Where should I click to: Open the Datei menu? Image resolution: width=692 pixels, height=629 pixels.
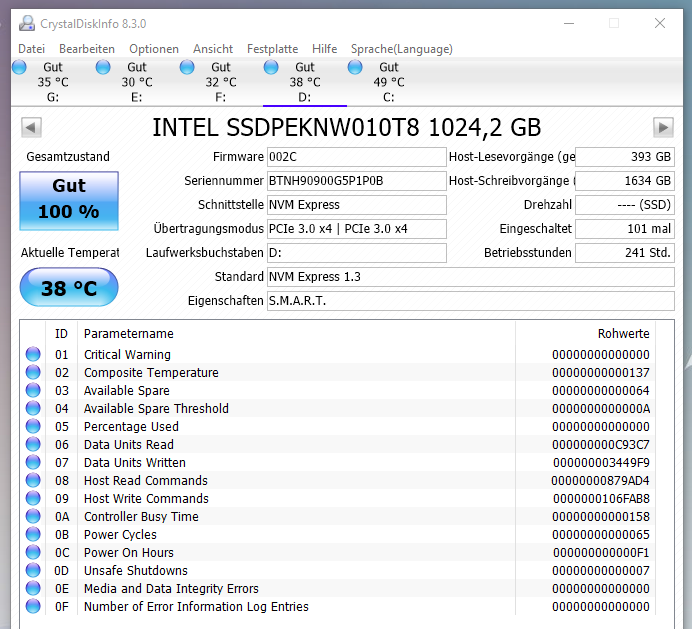[x=31, y=49]
